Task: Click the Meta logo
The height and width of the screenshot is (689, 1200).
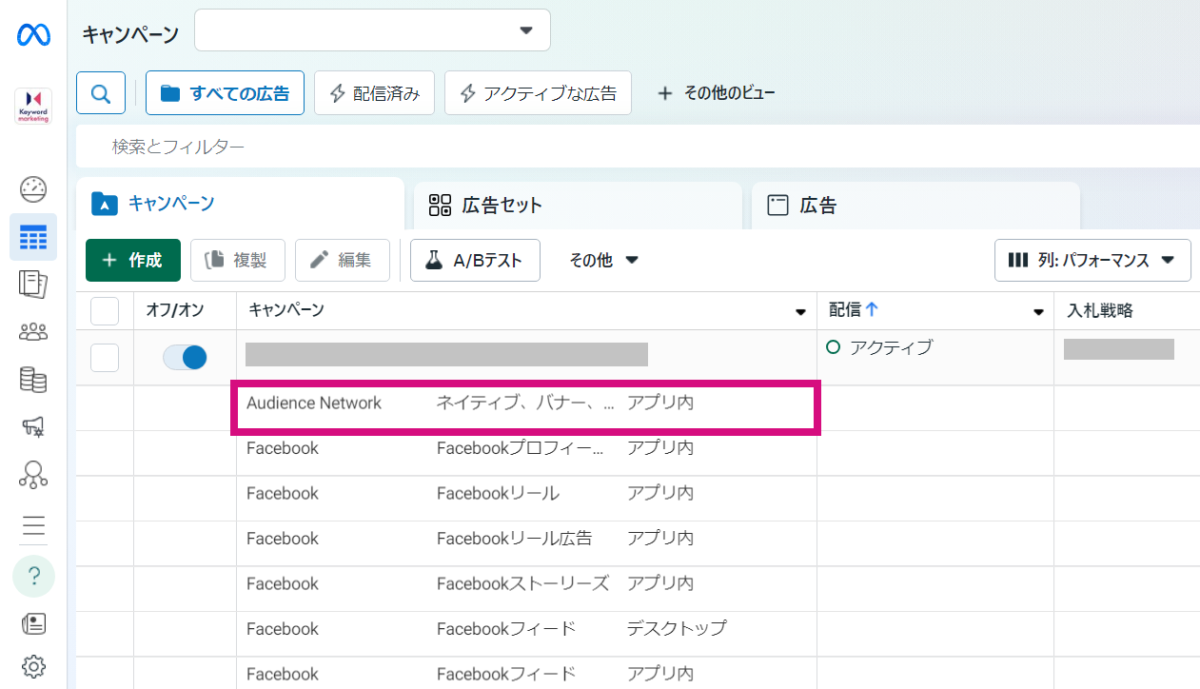Action: pos(33,35)
